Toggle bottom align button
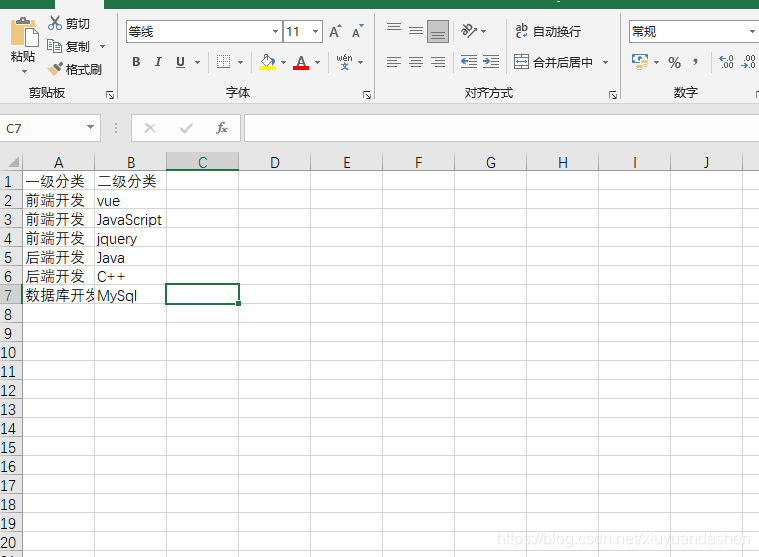 click(x=438, y=31)
